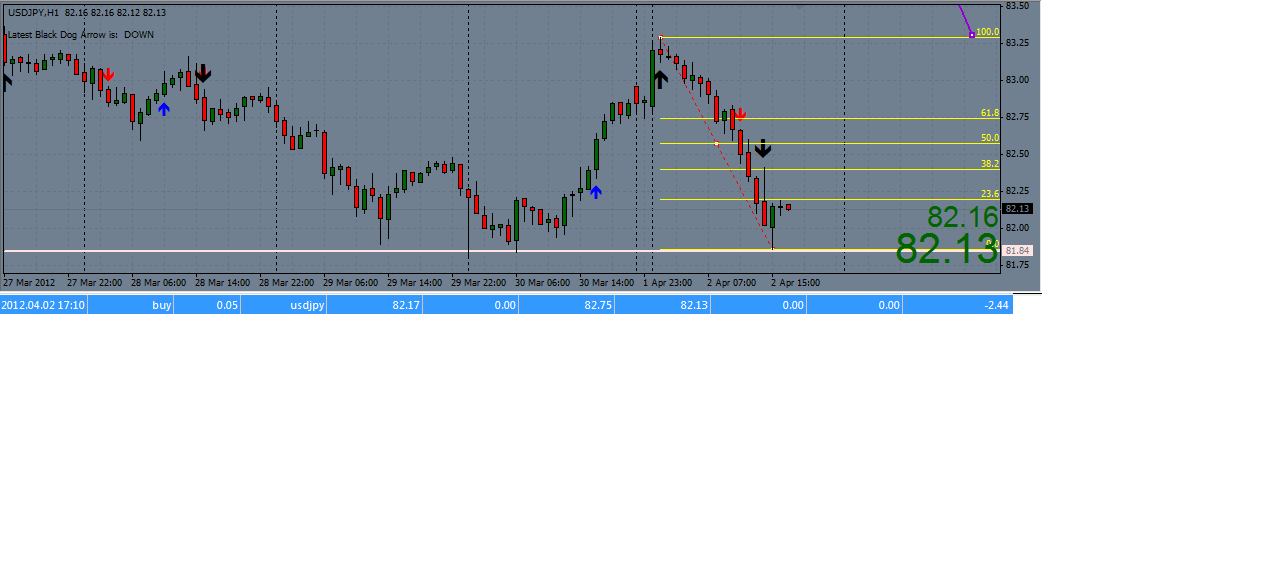Click the Latest Black Dog Arrow DOWN label
The height and width of the screenshot is (576, 1274).
81,34
